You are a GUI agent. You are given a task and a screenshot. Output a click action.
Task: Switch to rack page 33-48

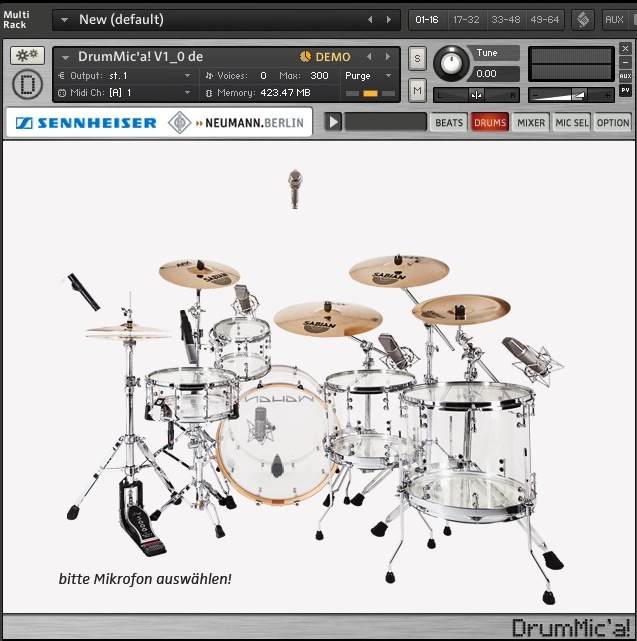506,20
